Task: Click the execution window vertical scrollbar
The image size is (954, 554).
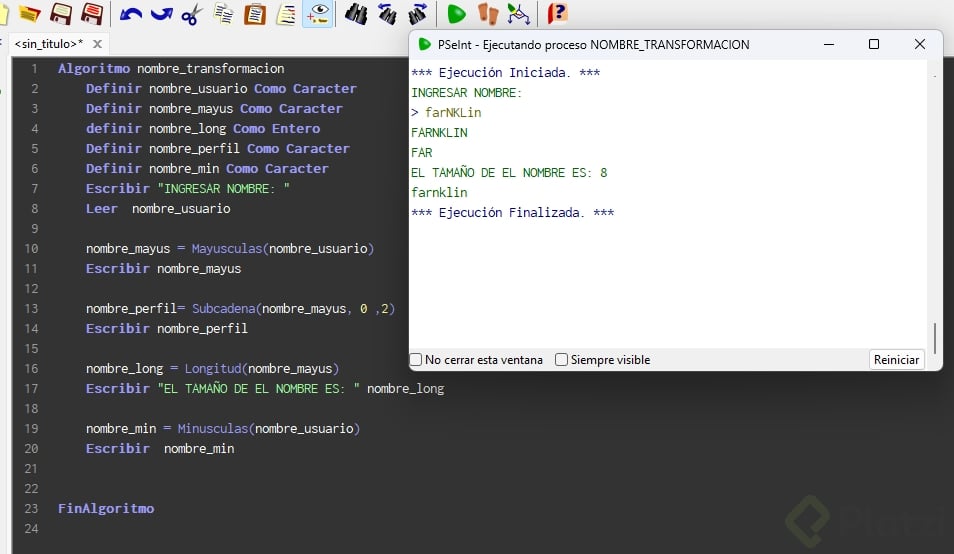Action: [x=935, y=337]
